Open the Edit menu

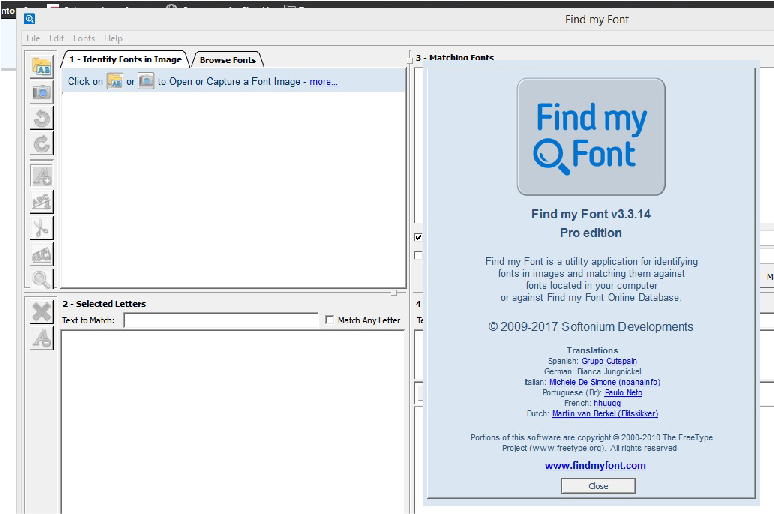click(57, 38)
